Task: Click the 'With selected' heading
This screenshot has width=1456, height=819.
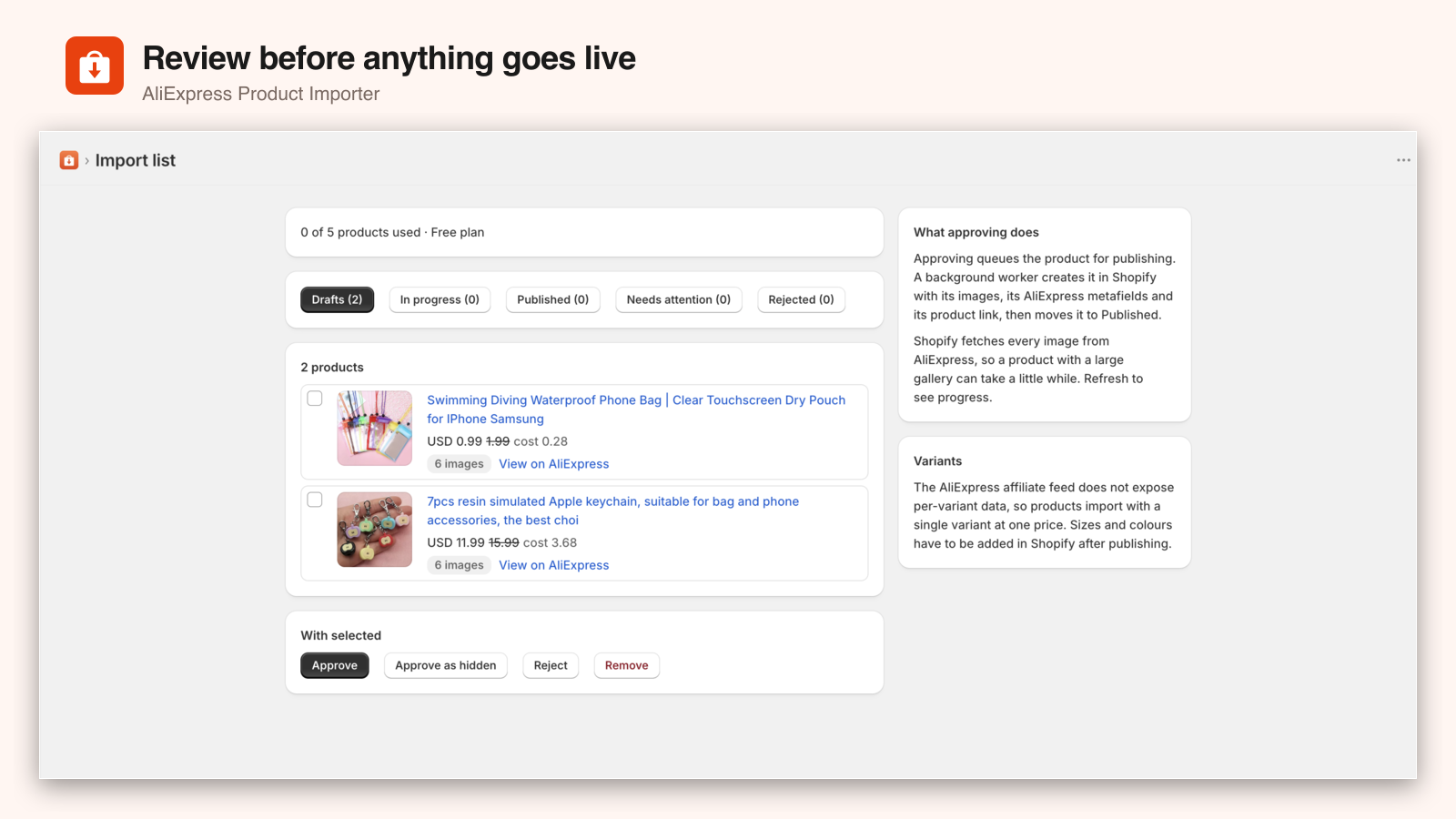Action: [341, 635]
